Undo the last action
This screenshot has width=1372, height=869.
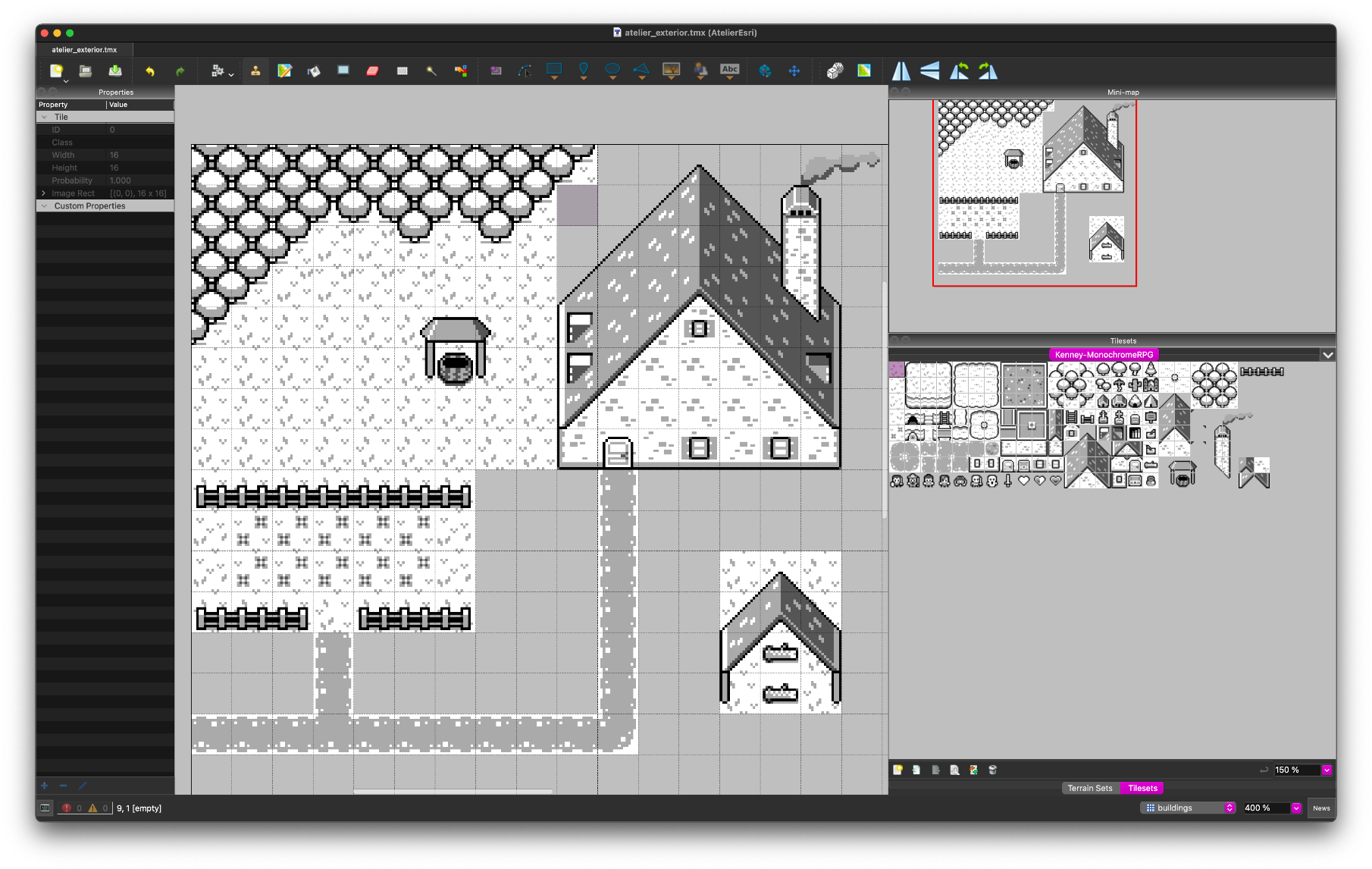150,71
